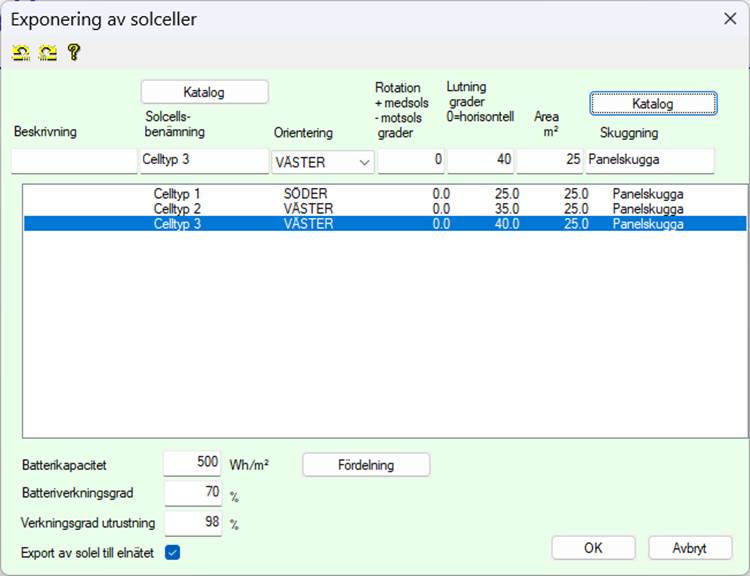
Task: Toggle Export av solel till elnätet checkbox
Action: (x=172, y=552)
